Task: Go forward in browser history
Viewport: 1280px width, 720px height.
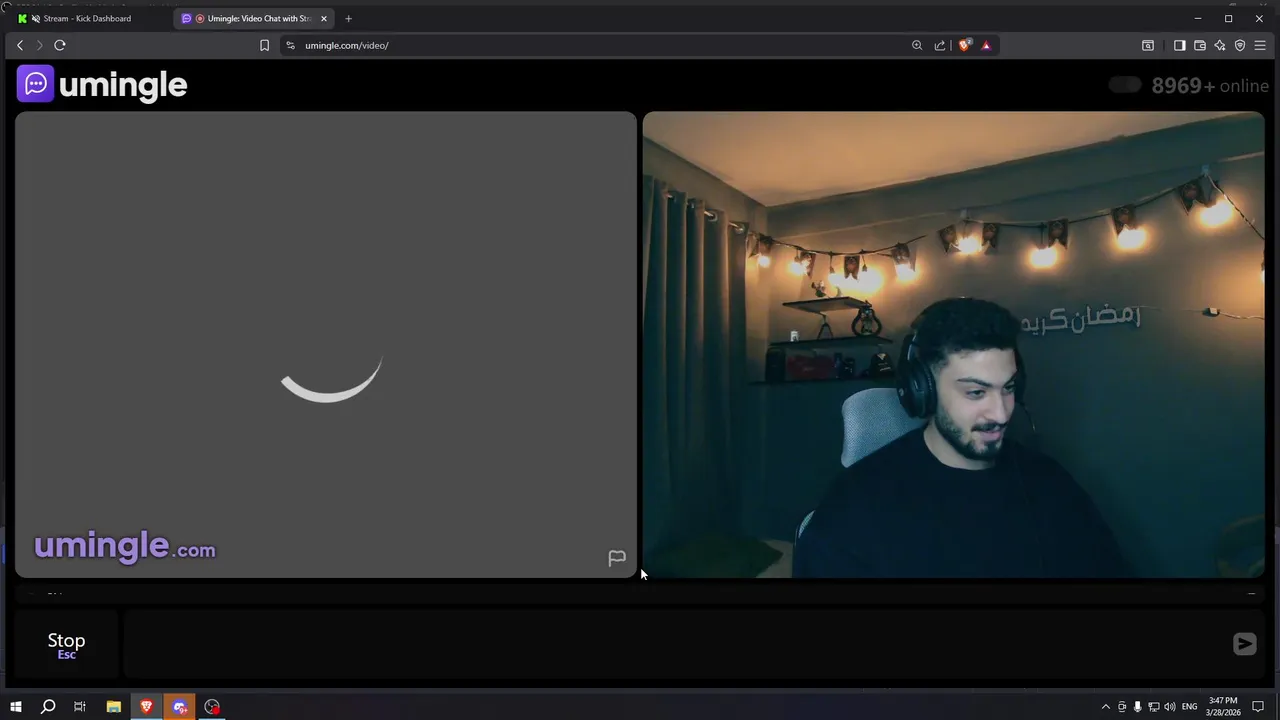Action: tap(39, 45)
